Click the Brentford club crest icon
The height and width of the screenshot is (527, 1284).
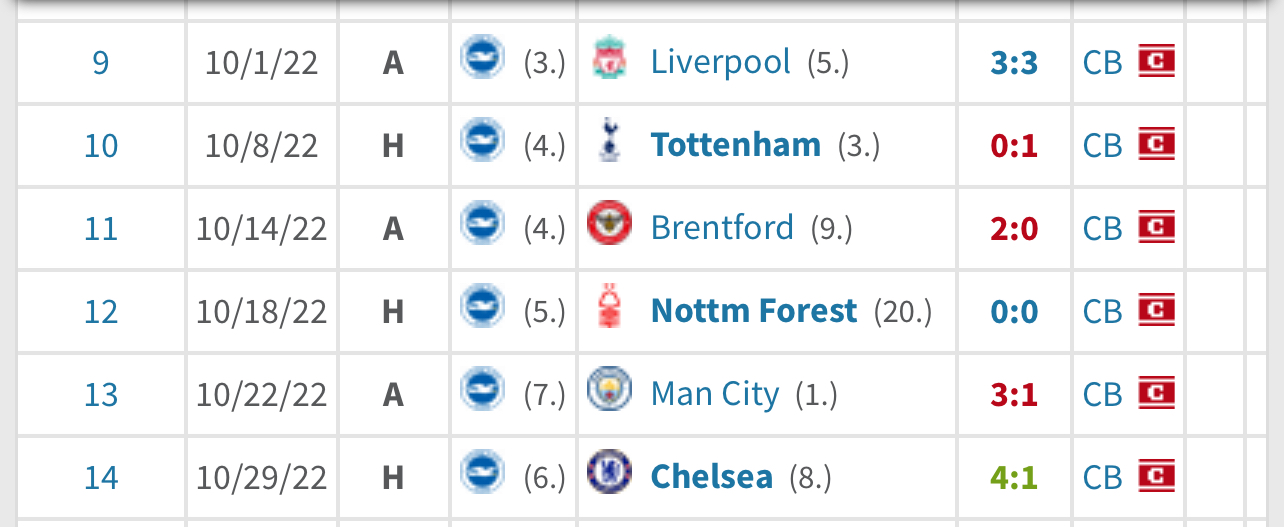click(x=607, y=223)
